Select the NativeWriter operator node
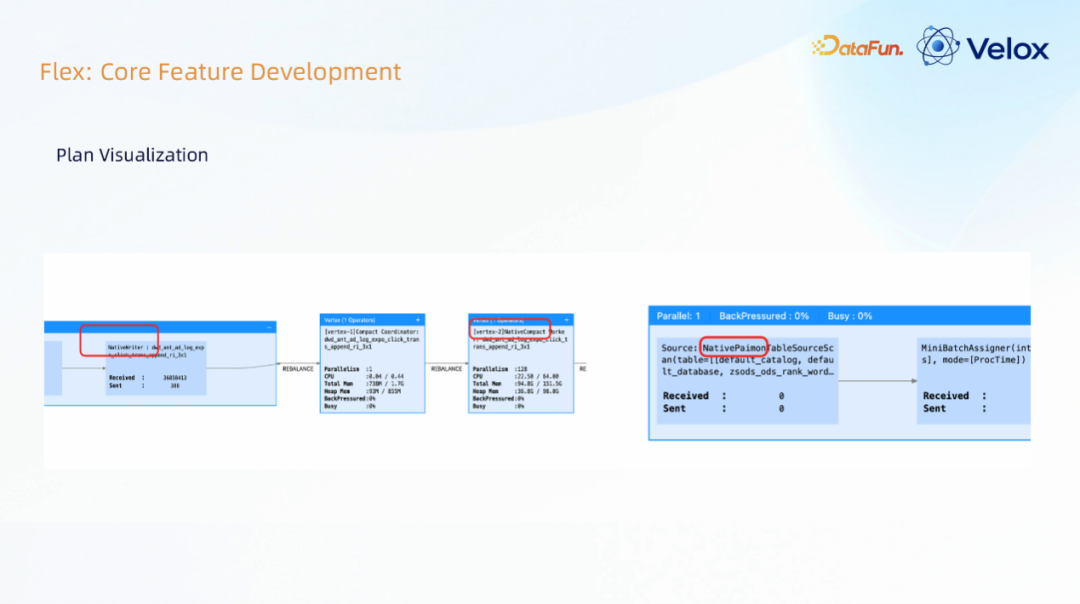This screenshot has height=604, width=1080. 156,368
